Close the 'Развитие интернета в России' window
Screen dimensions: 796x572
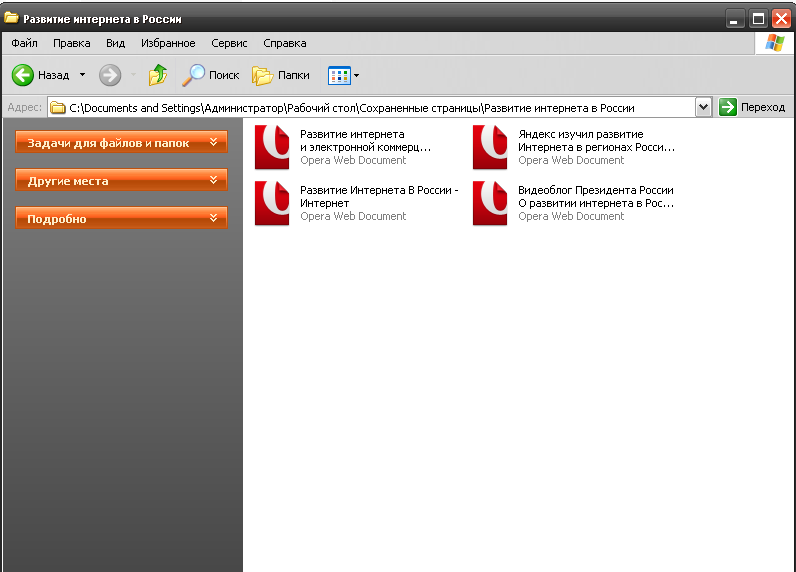(781, 19)
